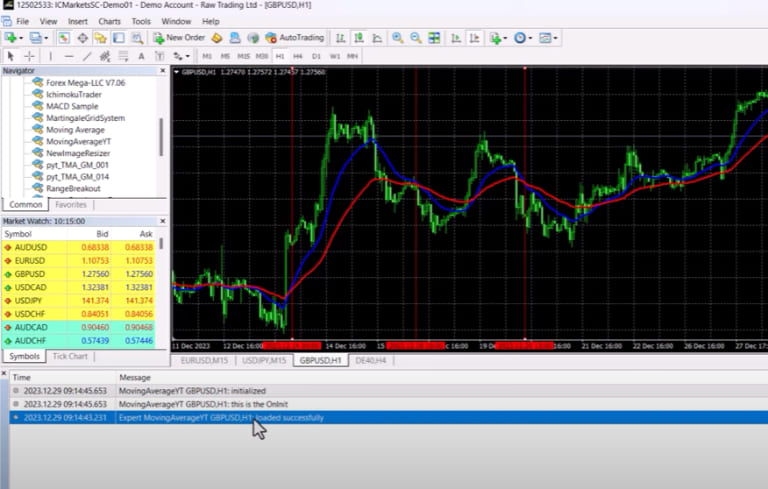The height and width of the screenshot is (489, 768).
Task: Switch chart to D1 timeframe
Action: pyautogui.click(x=316, y=56)
